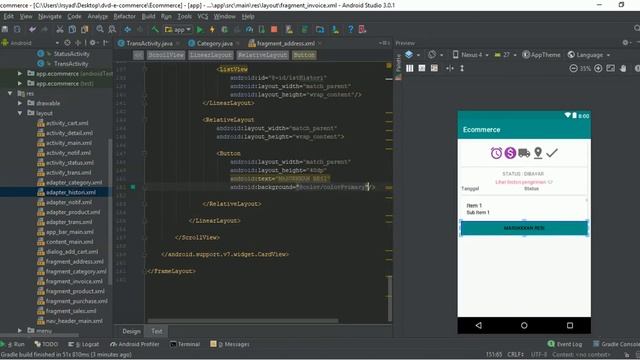Viewport: 640px width, 360px height.
Task: Open the Nexus 4 device dropdown
Action: 470,55
